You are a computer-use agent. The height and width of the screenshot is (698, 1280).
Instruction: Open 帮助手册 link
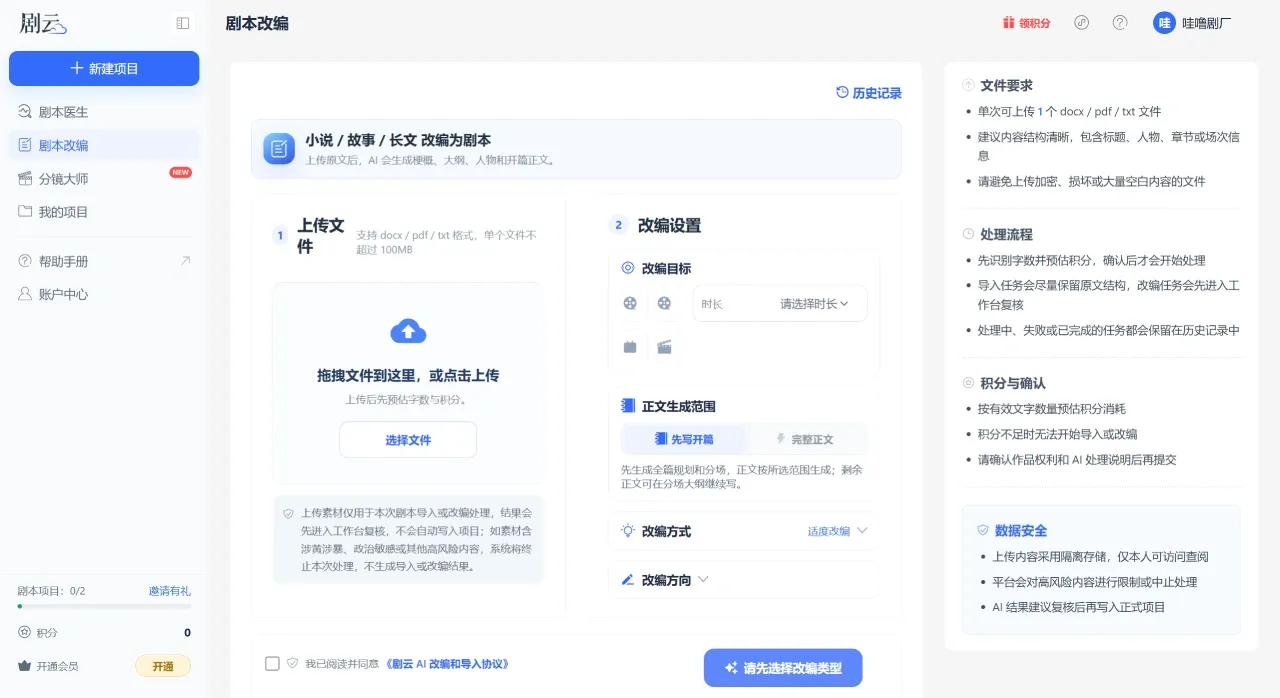pyautogui.click(x=104, y=261)
